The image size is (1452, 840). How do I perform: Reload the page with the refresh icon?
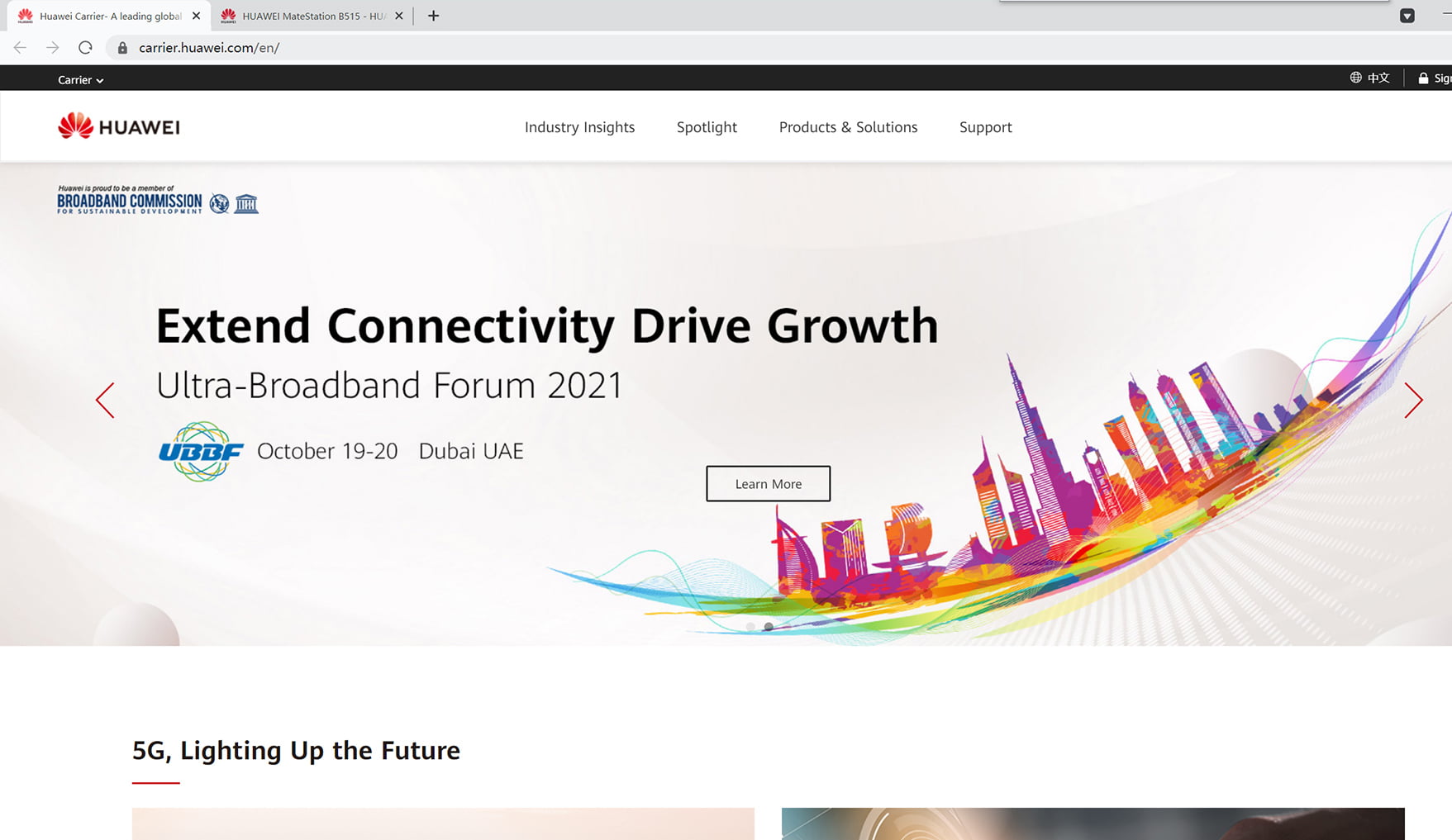point(85,48)
